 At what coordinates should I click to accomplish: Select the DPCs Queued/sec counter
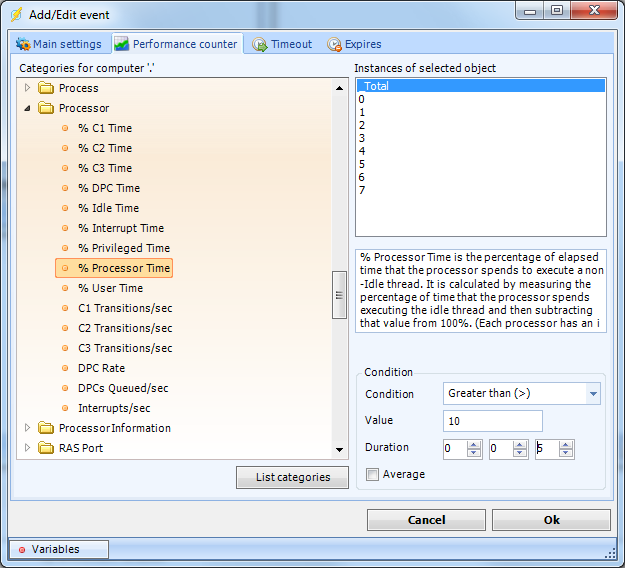pos(123,388)
